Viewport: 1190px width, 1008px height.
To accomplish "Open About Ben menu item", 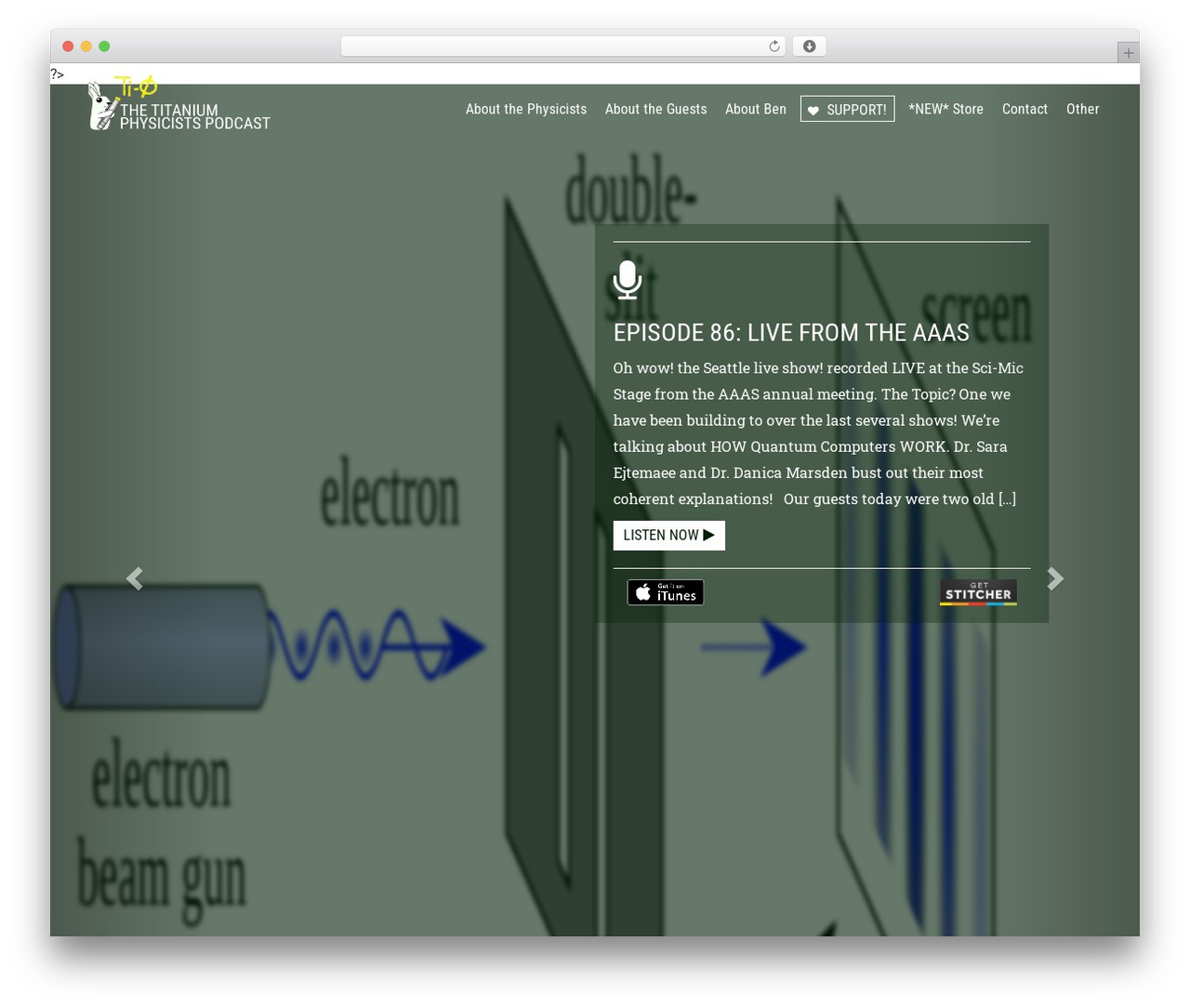I will (x=756, y=109).
